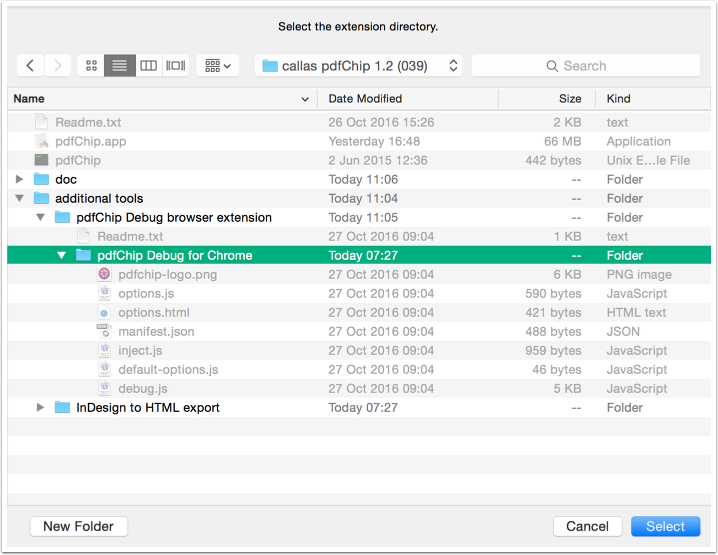Click the manifest.json file name
This screenshot has width=718, height=555.
pyautogui.click(x=156, y=332)
